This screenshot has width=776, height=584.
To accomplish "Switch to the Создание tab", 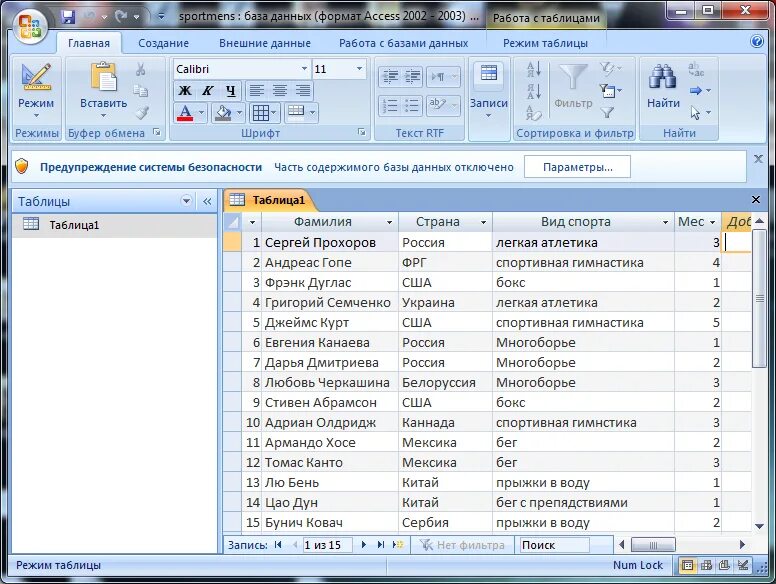I will coord(163,43).
